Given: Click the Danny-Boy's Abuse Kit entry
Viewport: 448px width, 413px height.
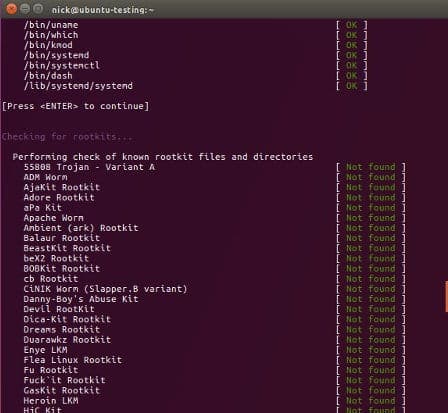Looking at the screenshot, I should (81, 299).
